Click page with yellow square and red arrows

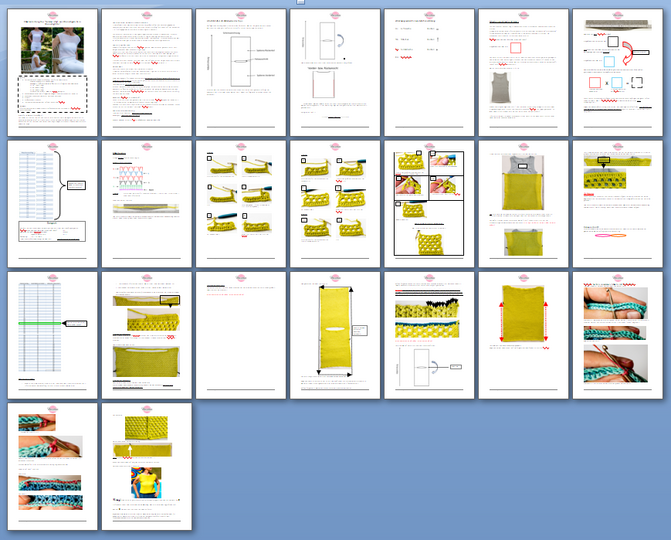tap(522, 333)
